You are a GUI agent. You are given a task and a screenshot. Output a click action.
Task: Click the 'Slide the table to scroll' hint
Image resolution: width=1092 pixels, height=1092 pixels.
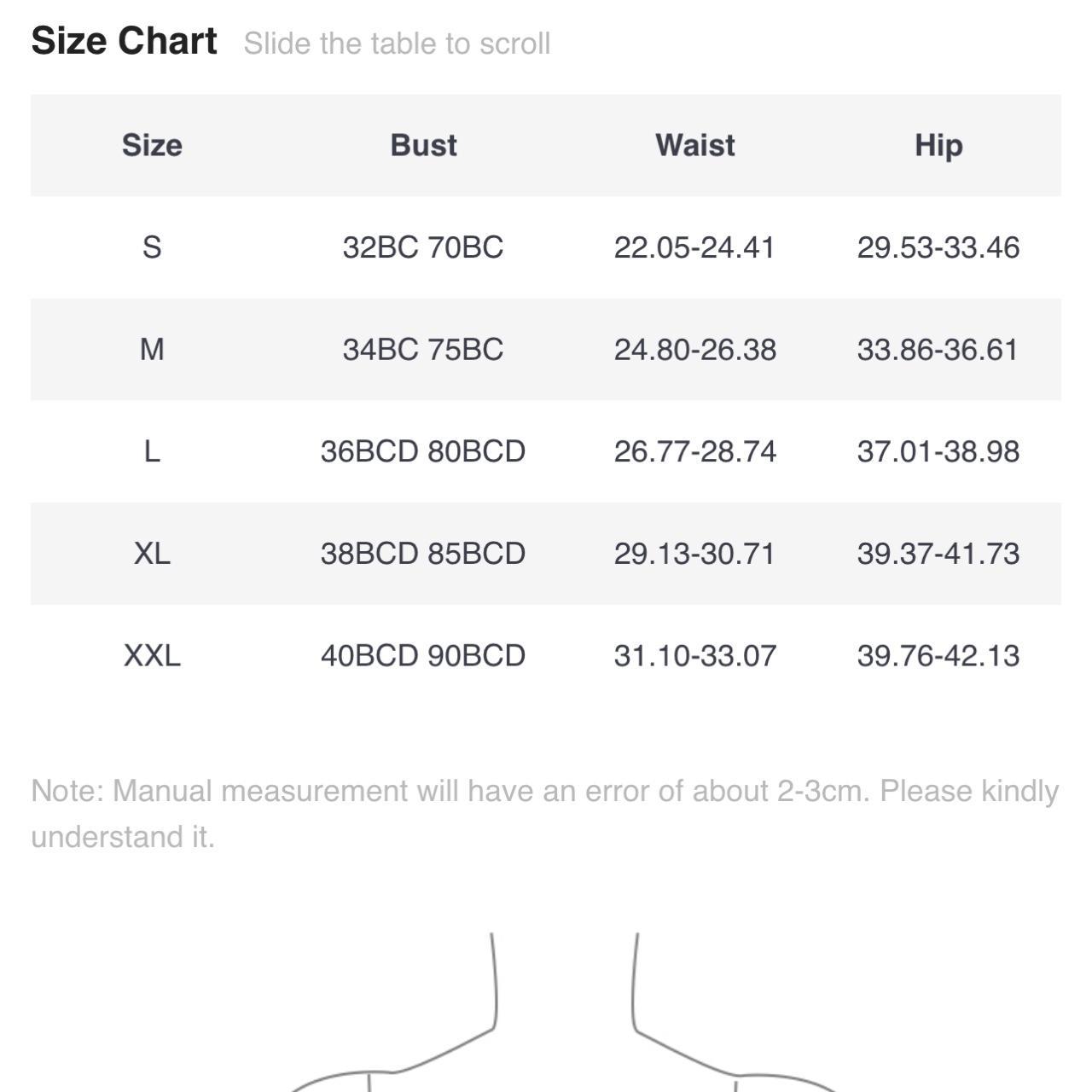click(x=397, y=44)
